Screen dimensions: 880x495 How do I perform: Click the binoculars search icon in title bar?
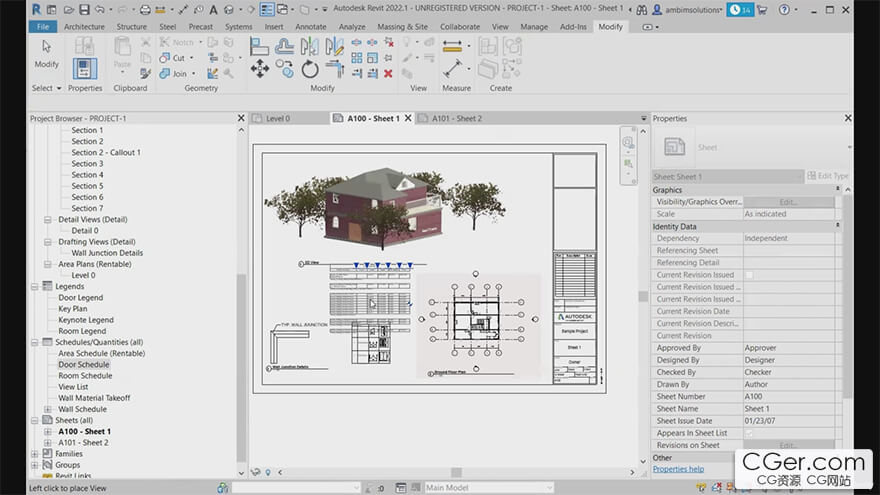click(x=641, y=10)
